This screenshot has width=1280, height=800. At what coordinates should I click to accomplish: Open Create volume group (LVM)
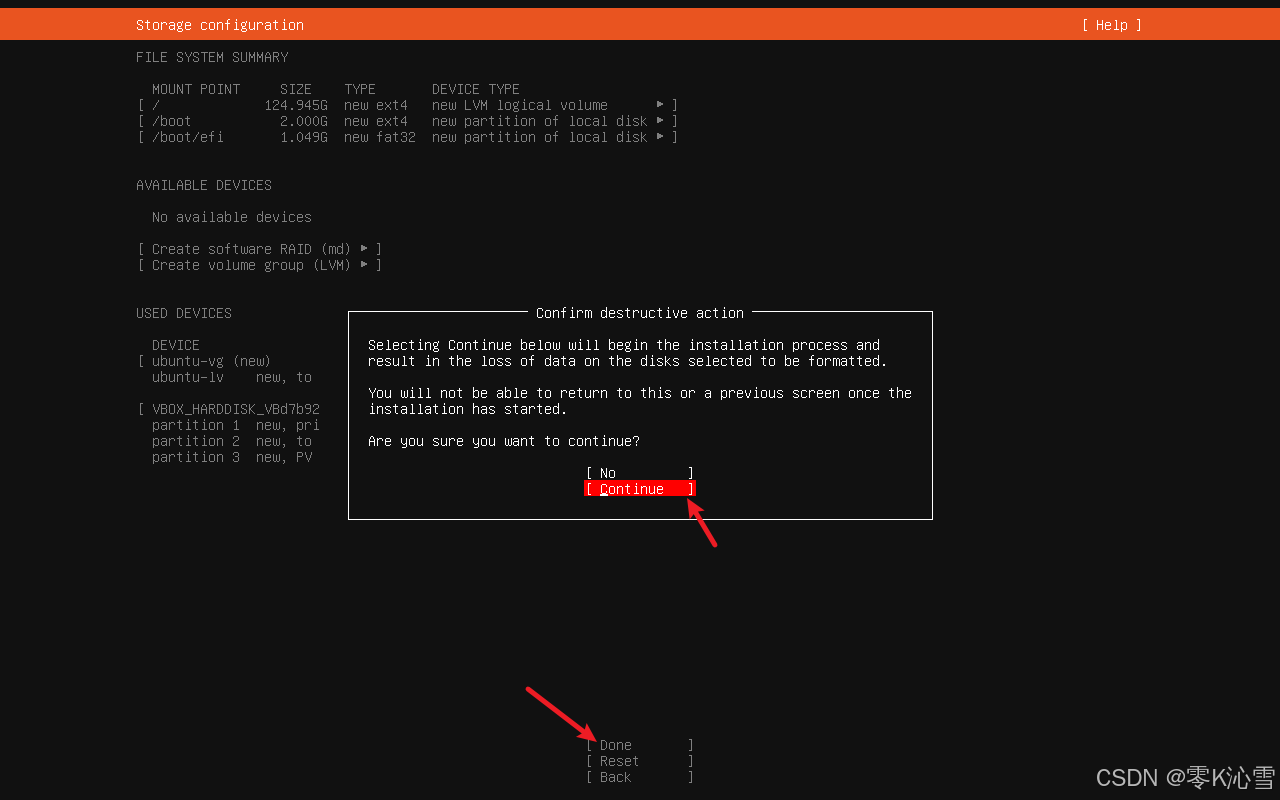[x=260, y=265]
